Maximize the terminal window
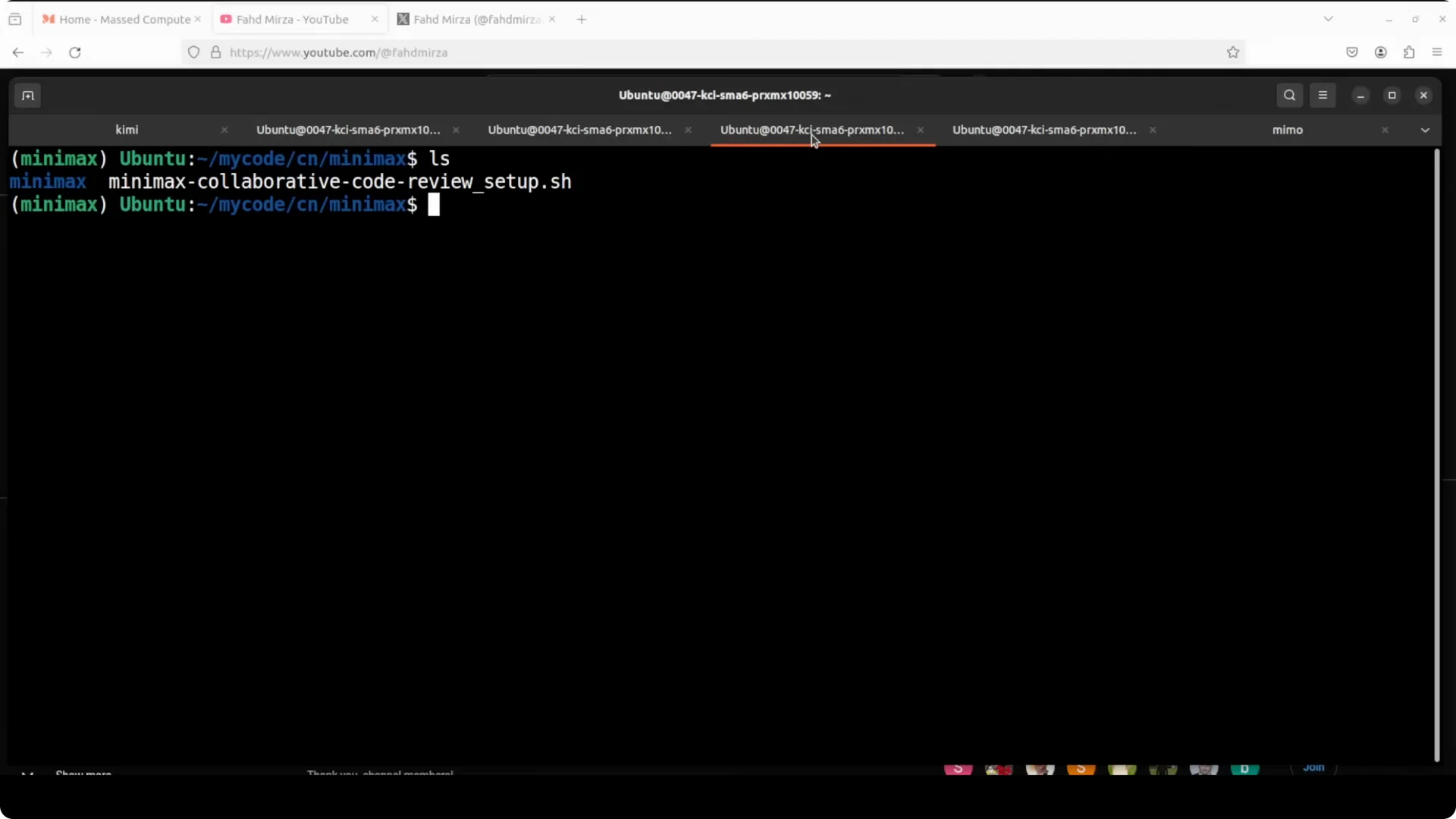 pos(1392,96)
